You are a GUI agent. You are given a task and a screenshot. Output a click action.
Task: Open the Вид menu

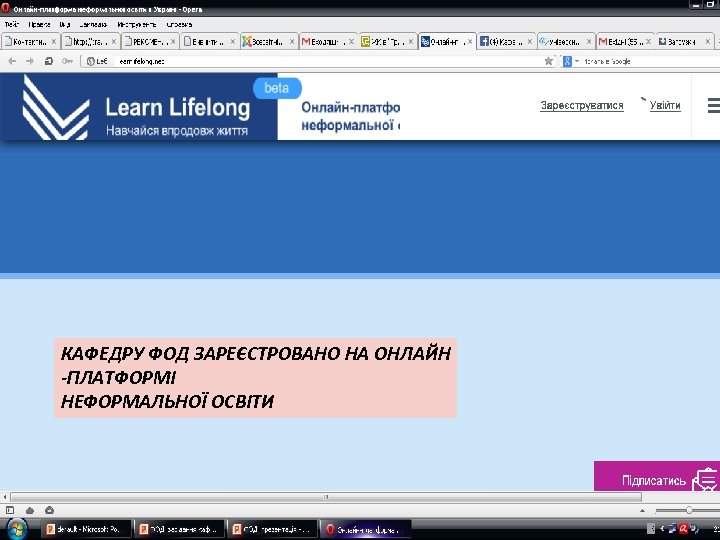point(65,24)
